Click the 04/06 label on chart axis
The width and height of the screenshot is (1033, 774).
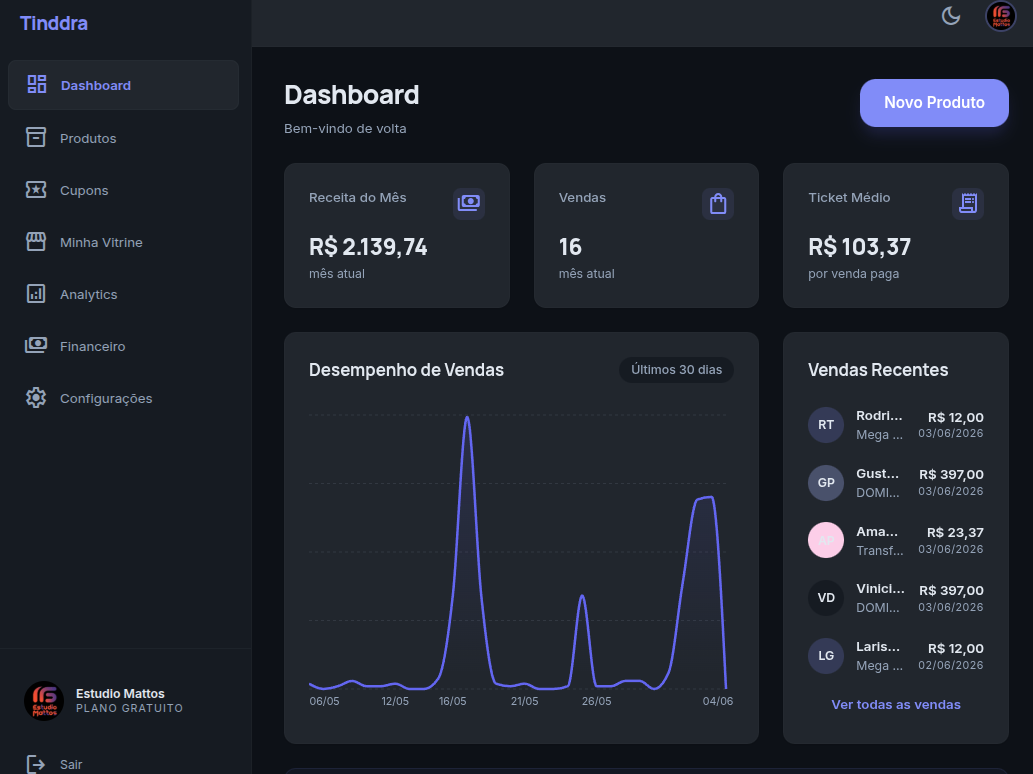[717, 701]
